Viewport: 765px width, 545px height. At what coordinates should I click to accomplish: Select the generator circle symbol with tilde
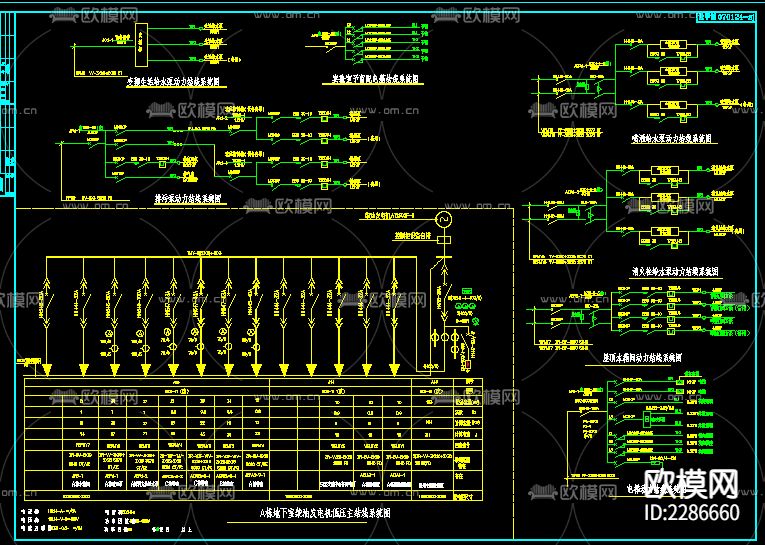pos(444,220)
